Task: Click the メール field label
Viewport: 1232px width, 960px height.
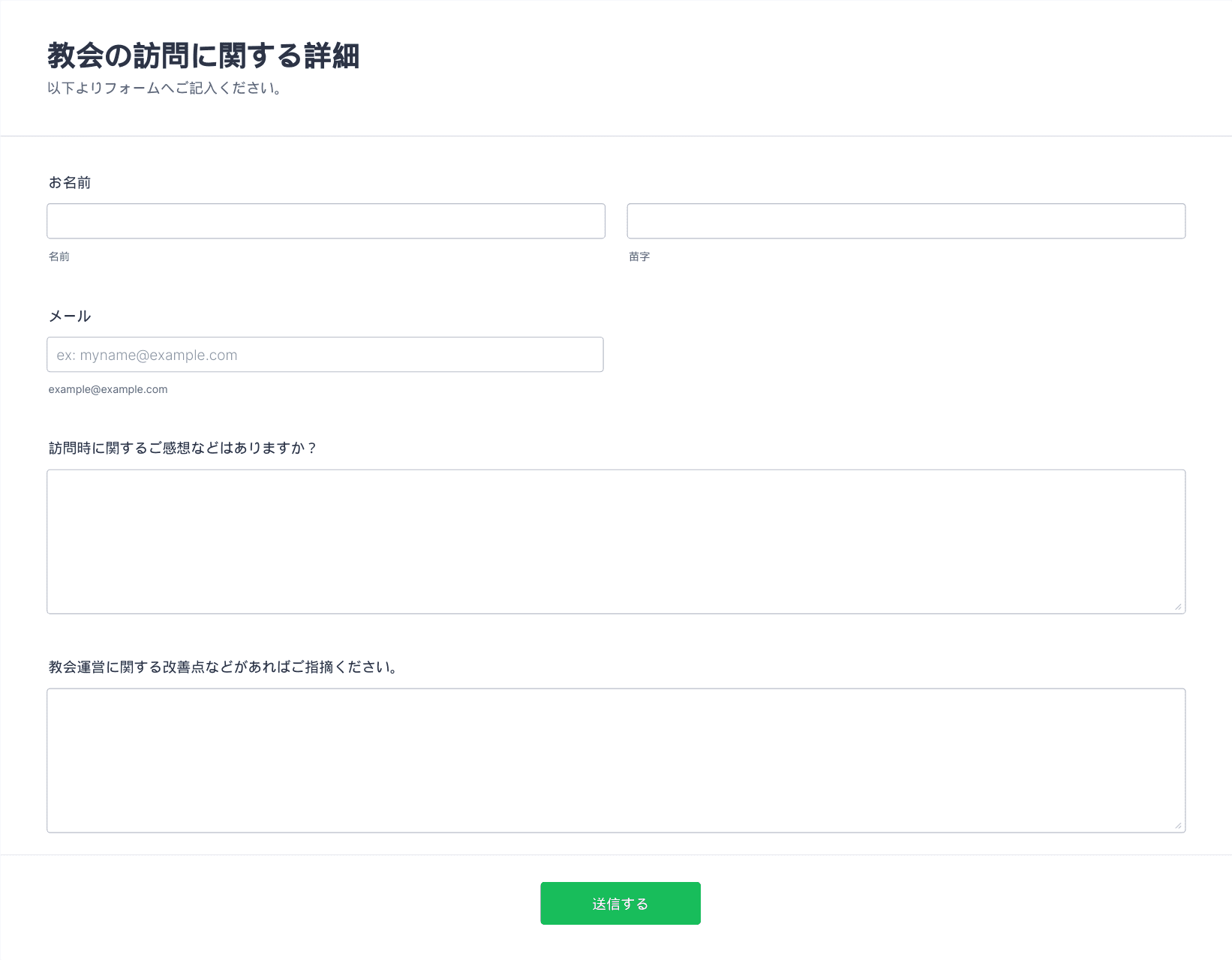Action: coord(70,316)
